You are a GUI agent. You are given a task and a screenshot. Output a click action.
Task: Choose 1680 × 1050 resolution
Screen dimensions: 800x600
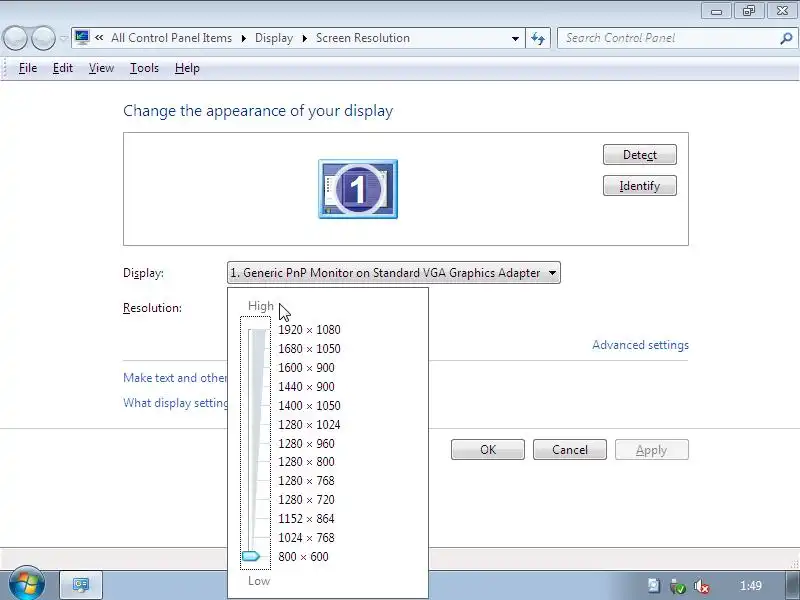pos(309,349)
